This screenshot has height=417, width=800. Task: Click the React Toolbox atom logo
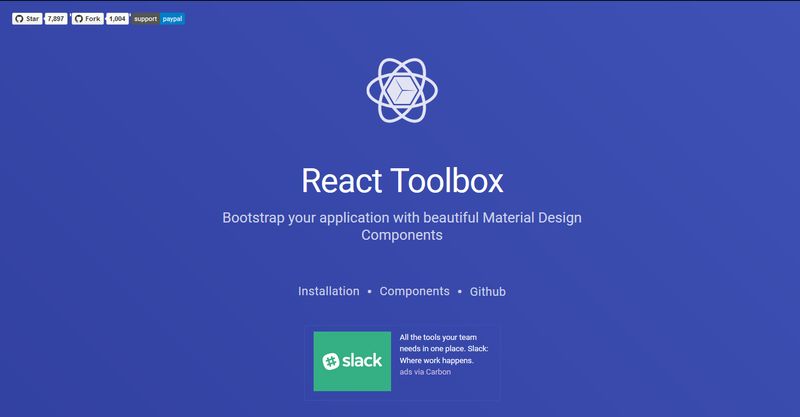click(402, 90)
